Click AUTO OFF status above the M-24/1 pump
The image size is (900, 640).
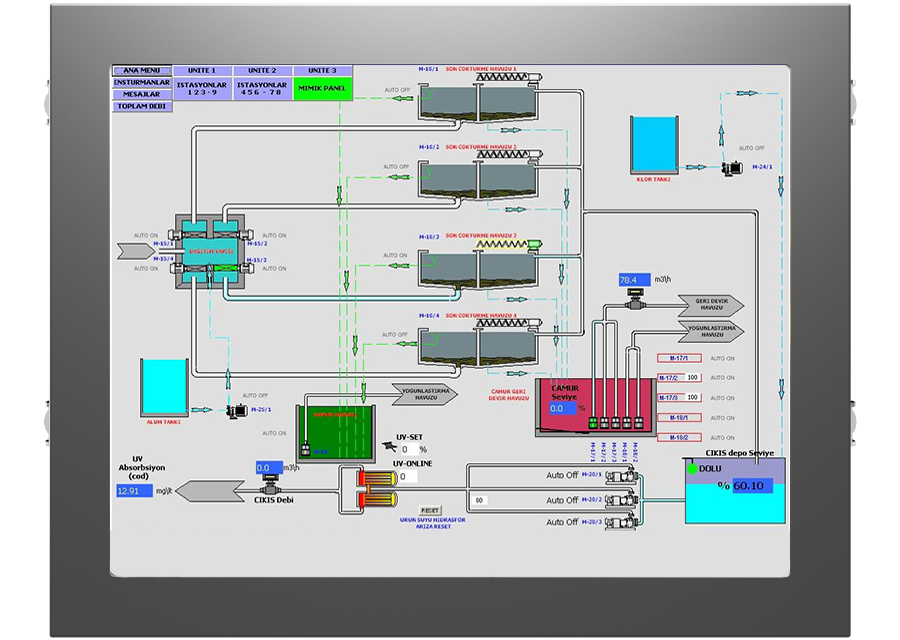point(751,148)
